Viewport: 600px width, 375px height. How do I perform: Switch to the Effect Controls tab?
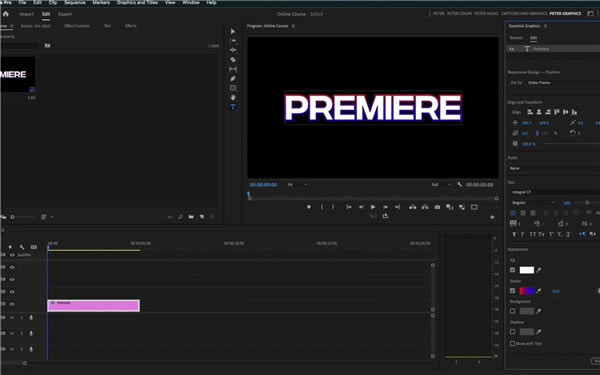[x=77, y=26]
